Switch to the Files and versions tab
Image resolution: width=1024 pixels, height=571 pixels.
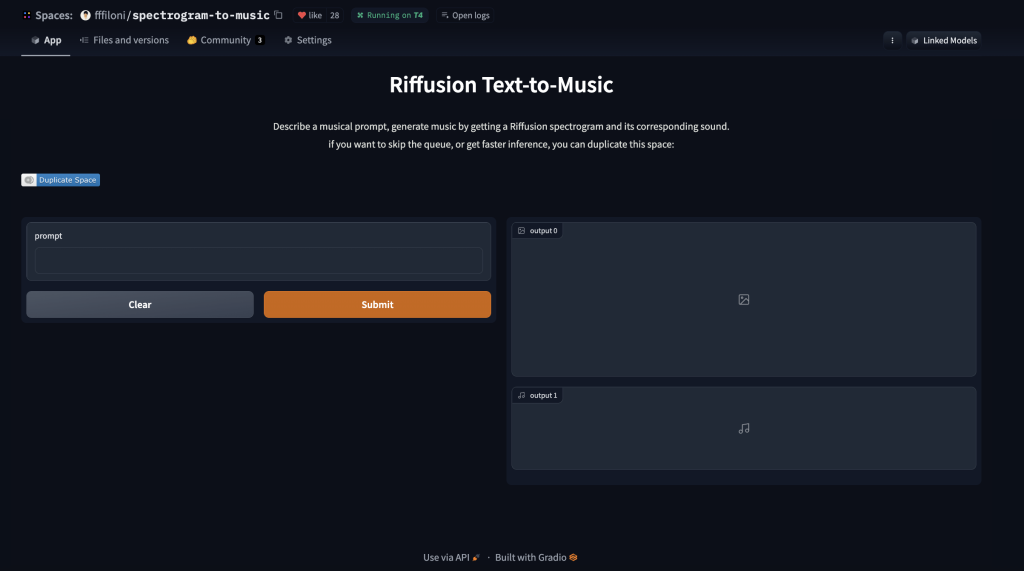click(124, 40)
